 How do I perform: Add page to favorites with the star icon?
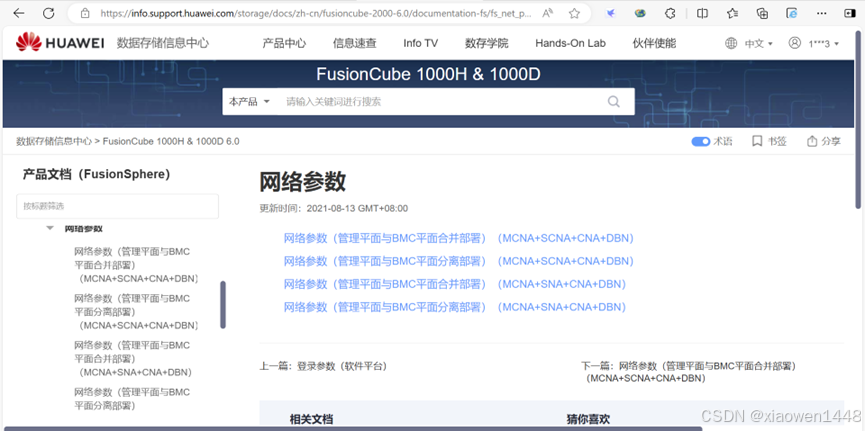[x=574, y=13]
